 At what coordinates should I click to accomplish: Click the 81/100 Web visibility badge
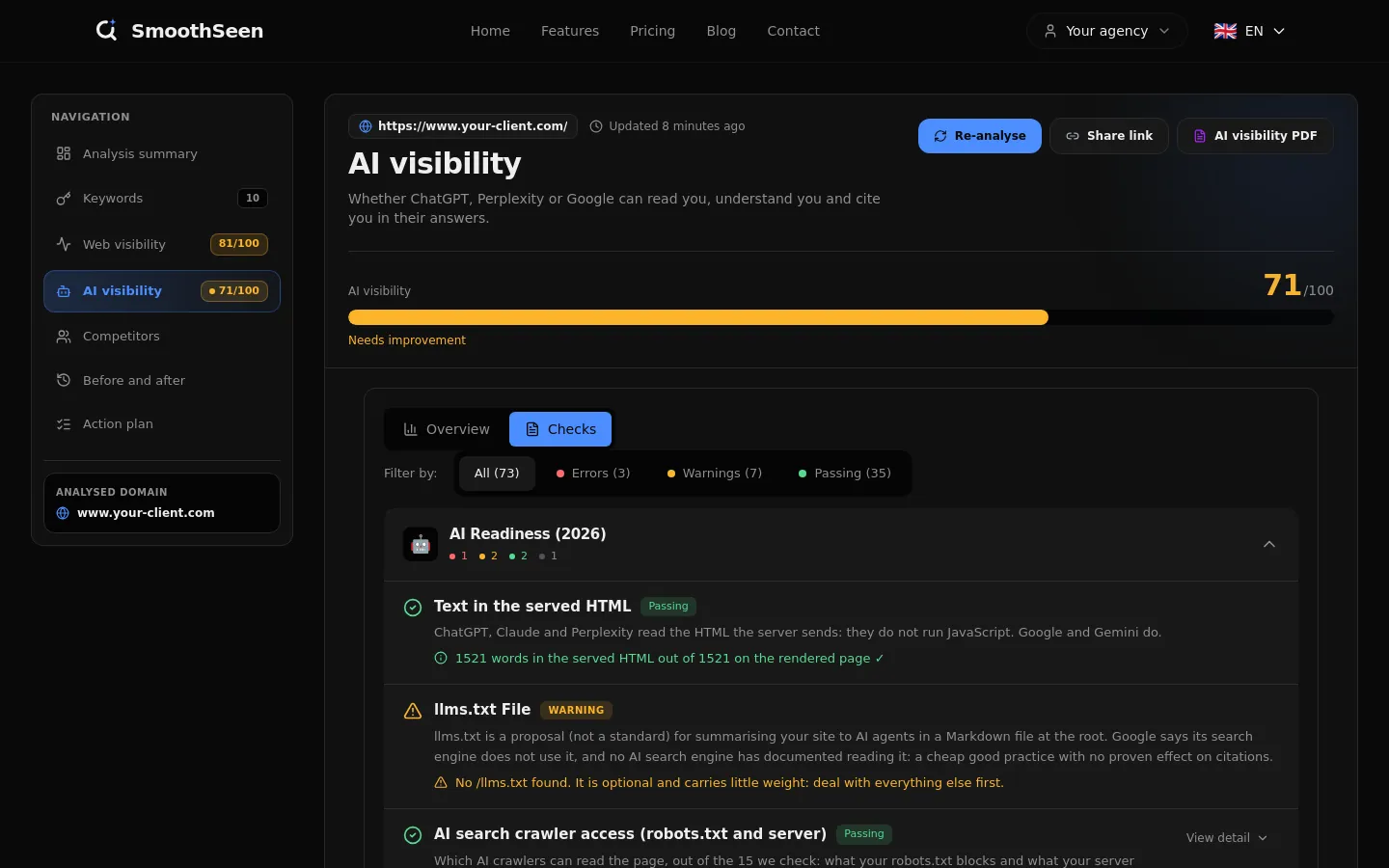(x=239, y=244)
